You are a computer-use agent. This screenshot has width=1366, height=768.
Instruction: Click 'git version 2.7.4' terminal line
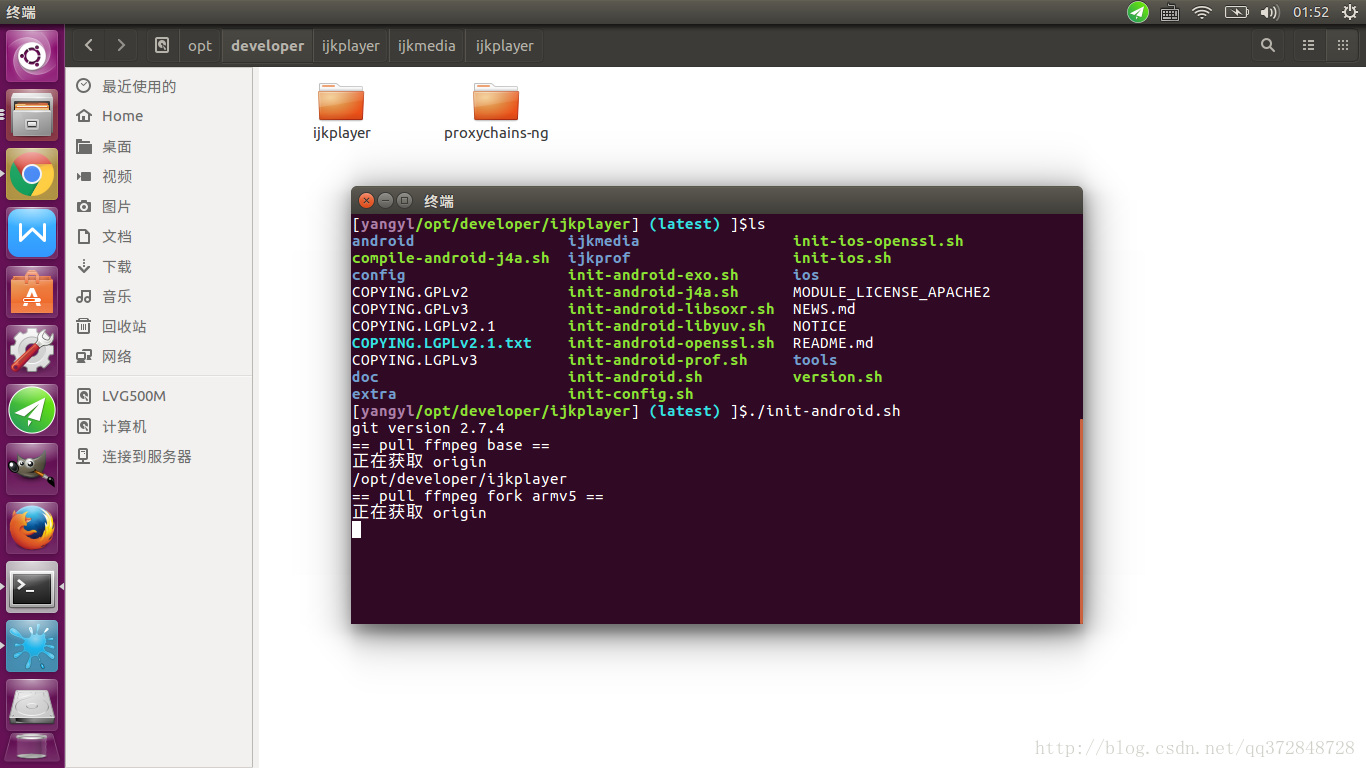click(428, 428)
